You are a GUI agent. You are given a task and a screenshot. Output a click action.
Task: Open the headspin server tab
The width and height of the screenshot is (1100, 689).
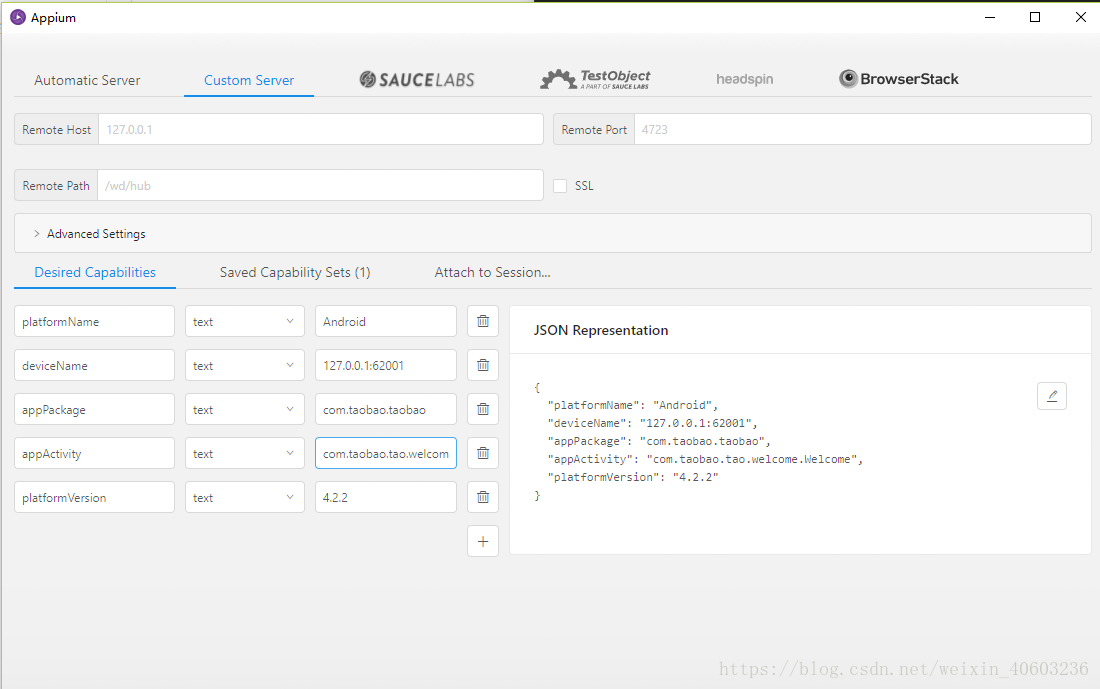(x=744, y=79)
